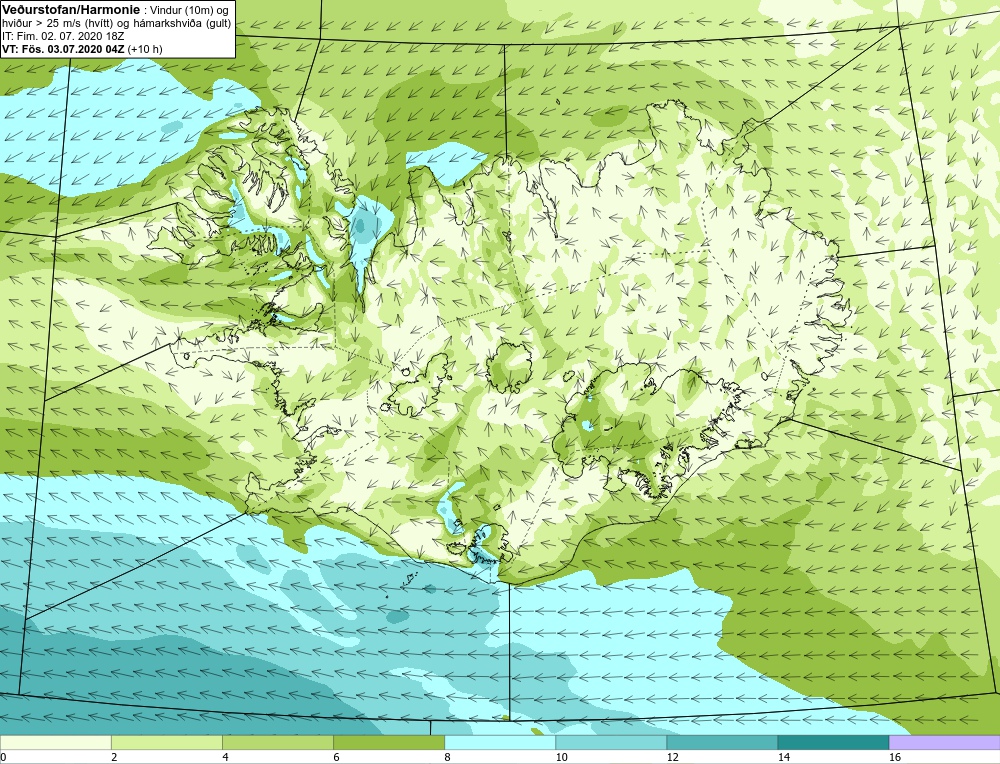The image size is (1000, 764).
Task: Click the legend scale label '0'
Action: (3, 757)
